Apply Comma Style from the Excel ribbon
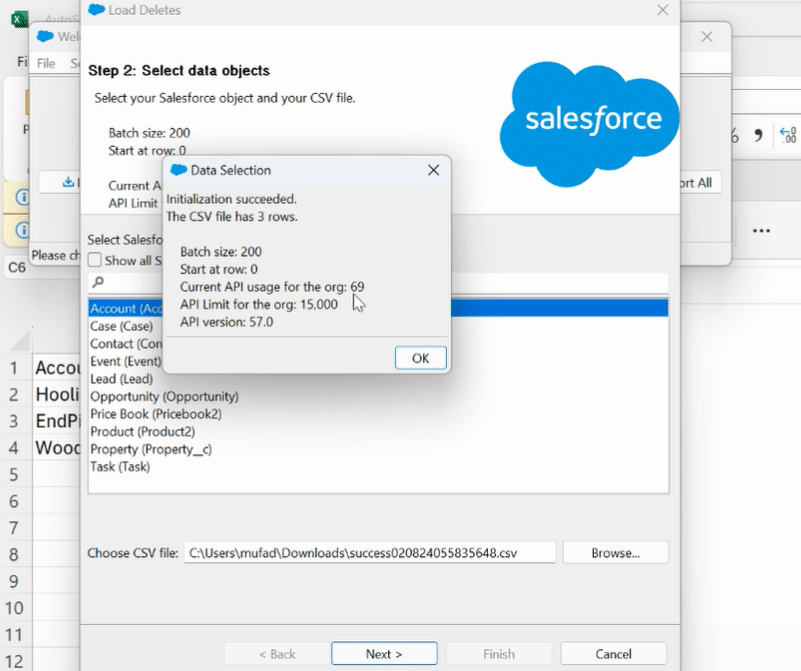Screen dimensions: 801x671 point(757,135)
